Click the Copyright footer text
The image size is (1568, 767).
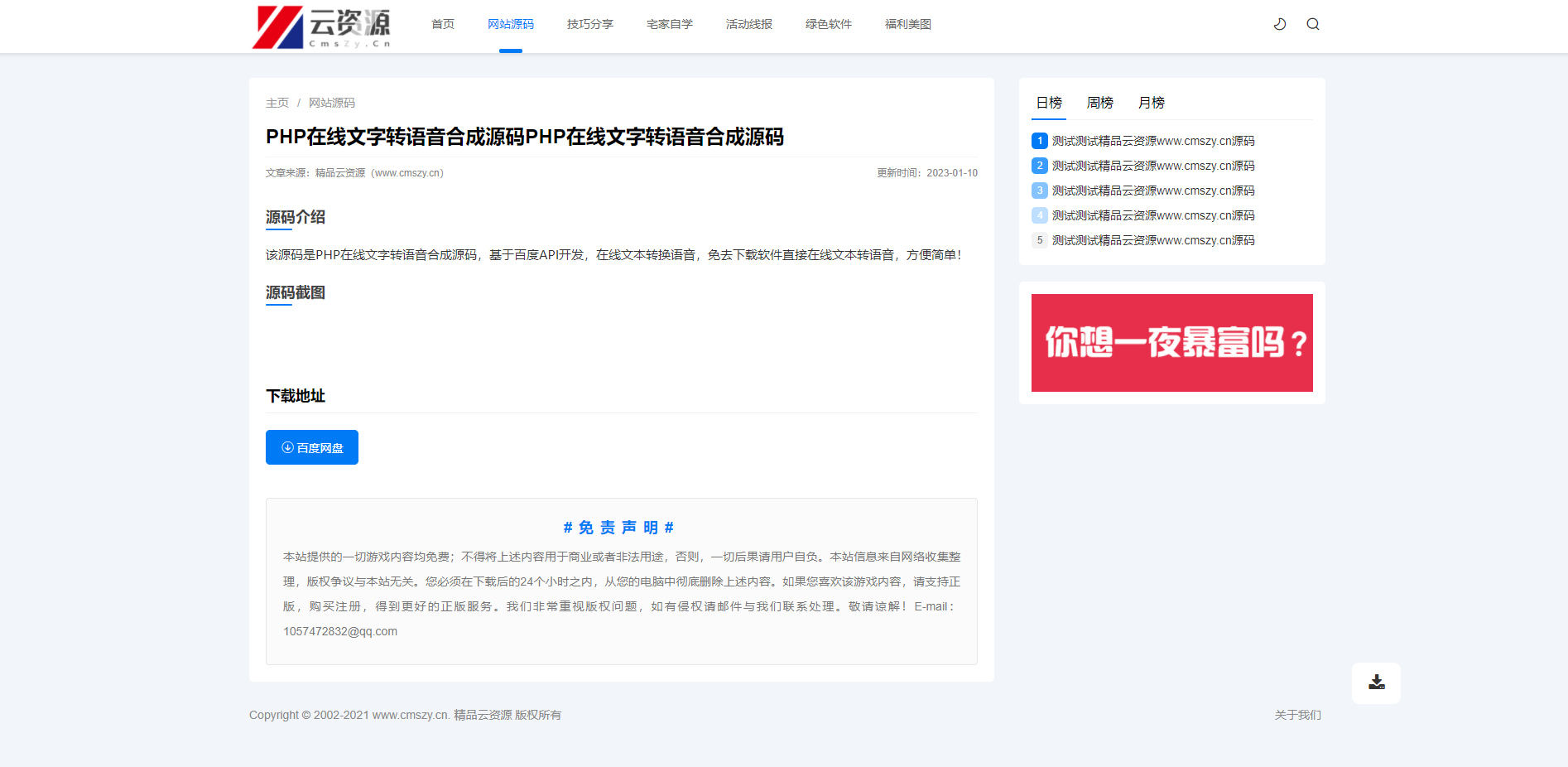pos(405,715)
